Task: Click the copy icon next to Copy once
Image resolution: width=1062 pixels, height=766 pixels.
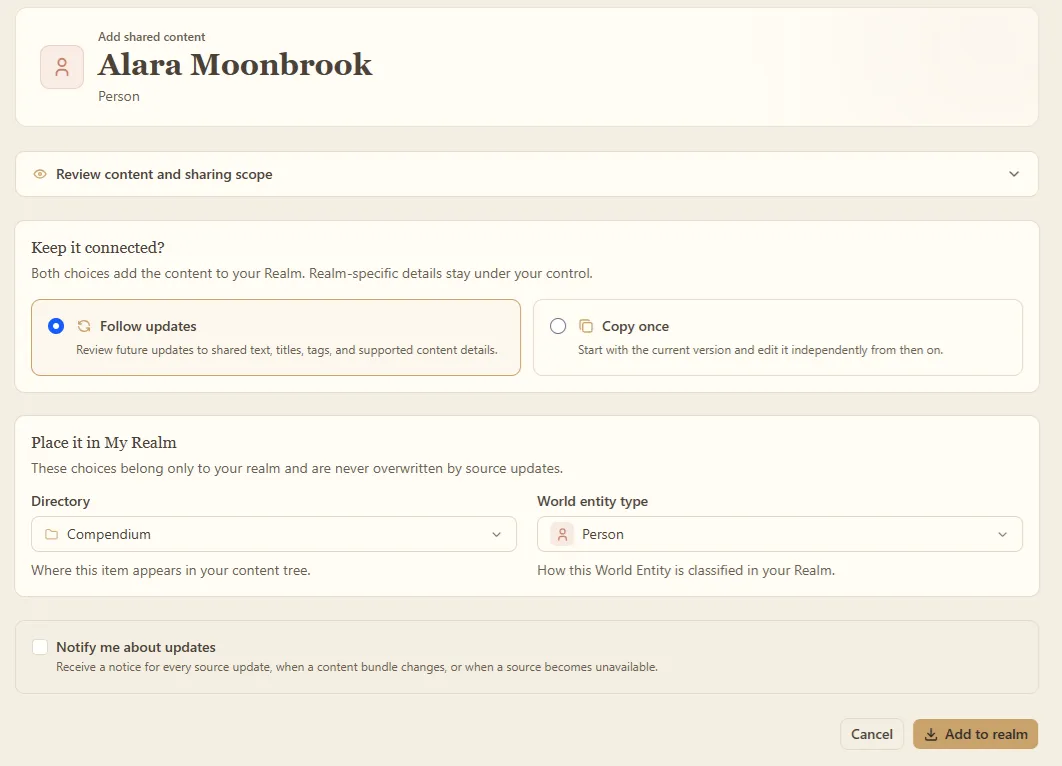Action: click(586, 326)
